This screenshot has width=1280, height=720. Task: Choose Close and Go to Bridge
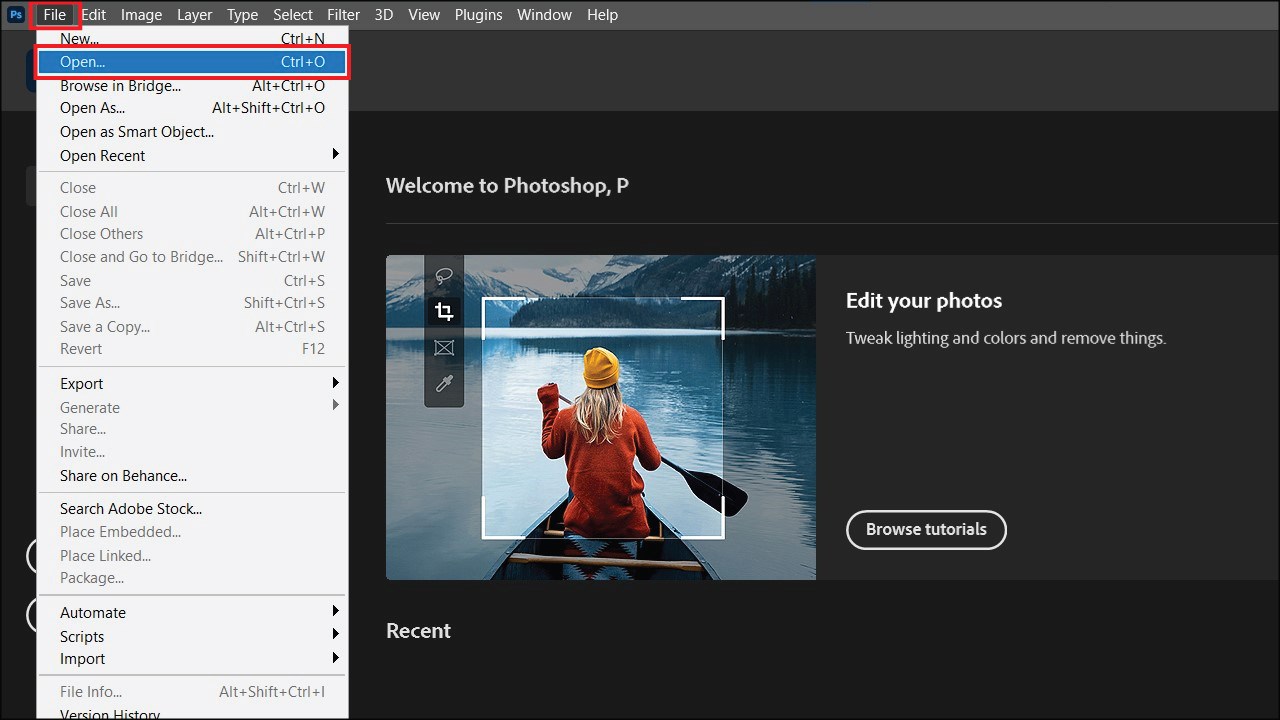141,256
